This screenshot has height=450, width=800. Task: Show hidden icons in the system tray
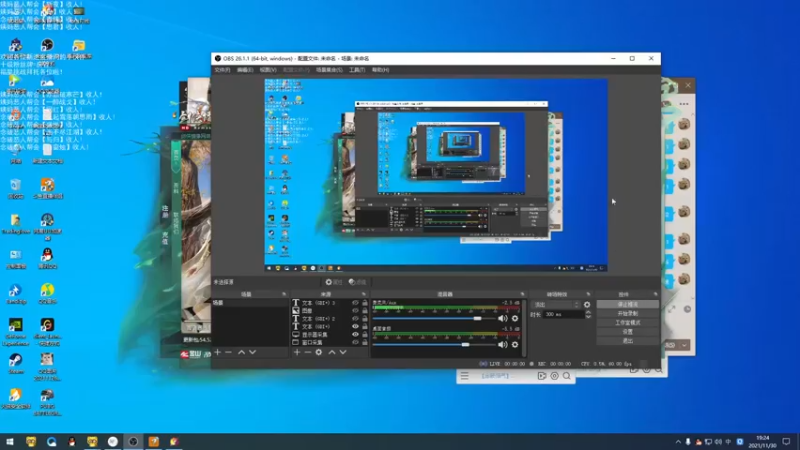click(x=678, y=442)
